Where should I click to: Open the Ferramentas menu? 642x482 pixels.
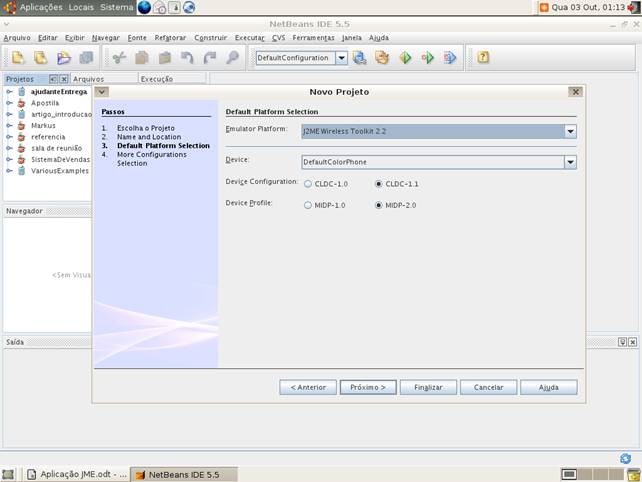coord(313,37)
